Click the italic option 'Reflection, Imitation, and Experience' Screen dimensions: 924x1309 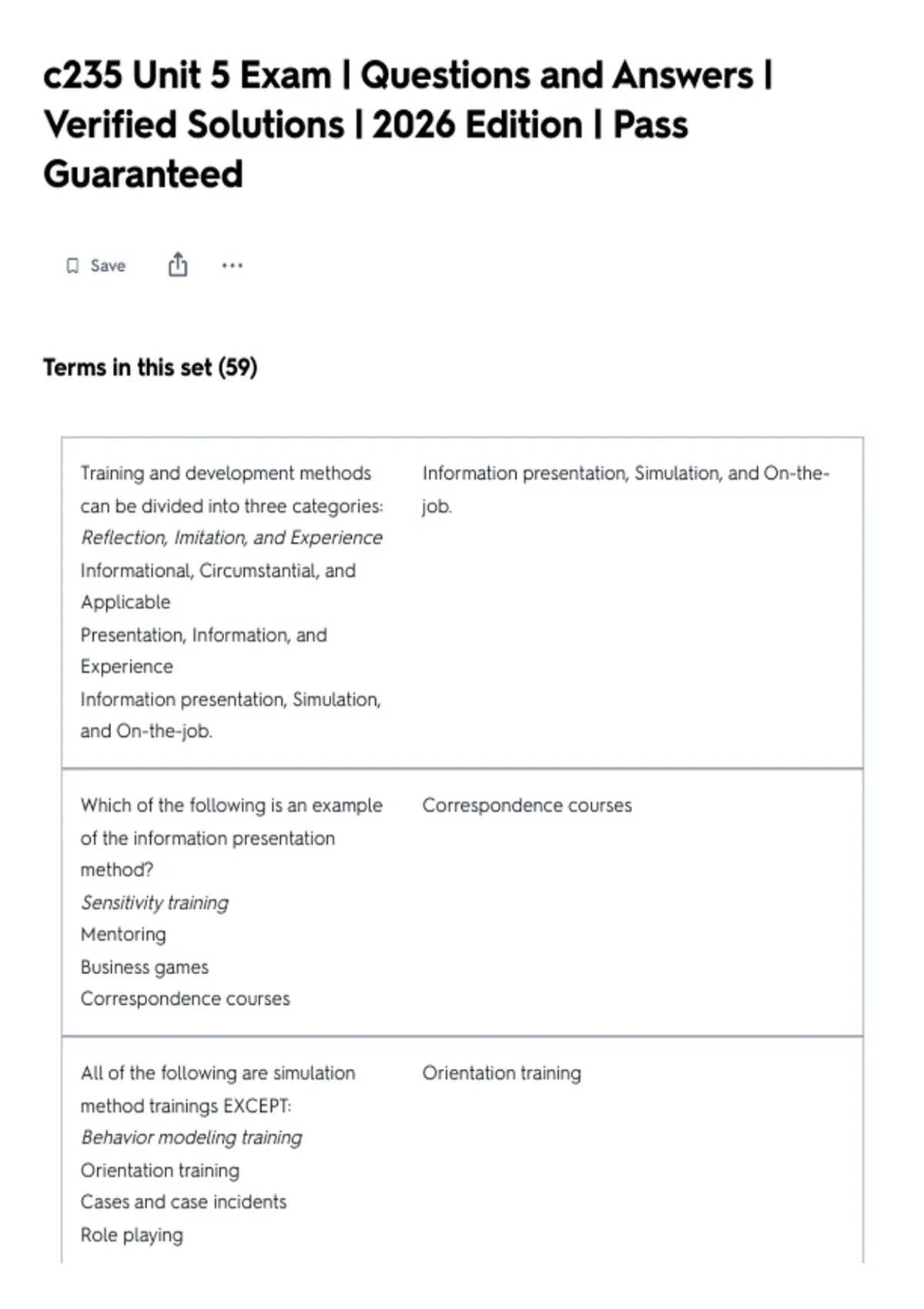click(232, 537)
